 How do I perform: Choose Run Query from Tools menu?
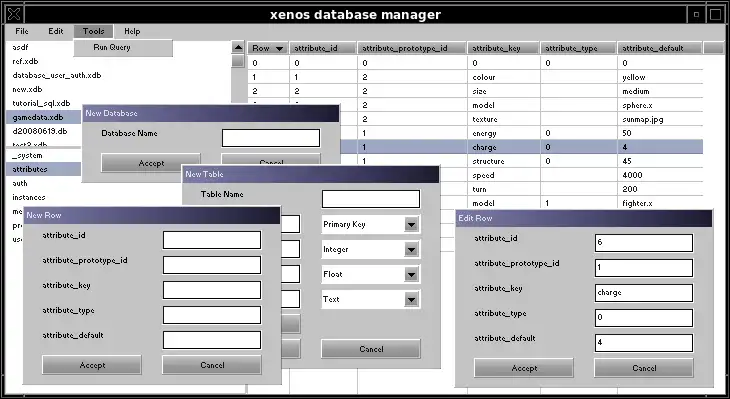point(123,47)
